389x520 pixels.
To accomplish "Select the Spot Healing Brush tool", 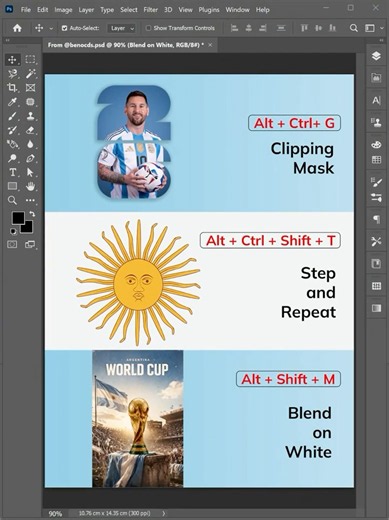I will point(30,102).
